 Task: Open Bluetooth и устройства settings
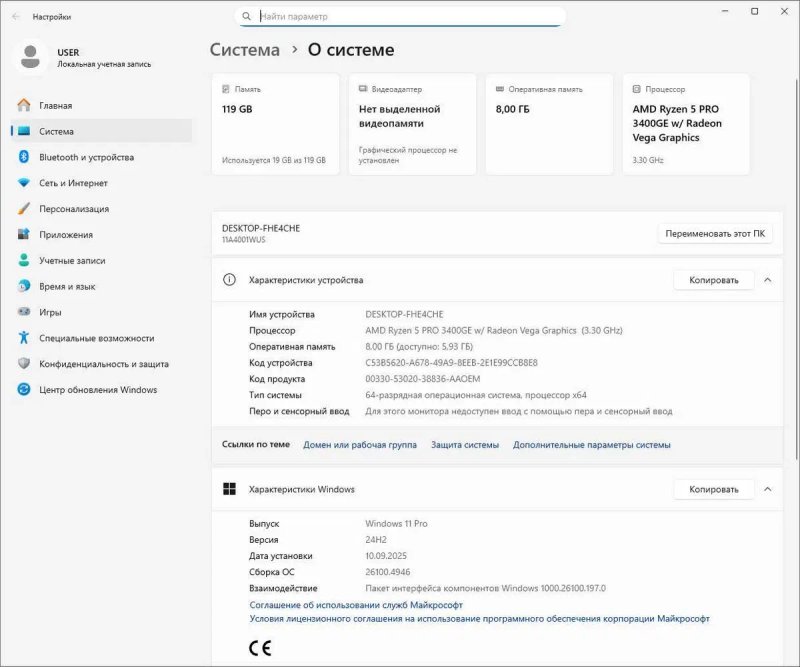point(101,157)
